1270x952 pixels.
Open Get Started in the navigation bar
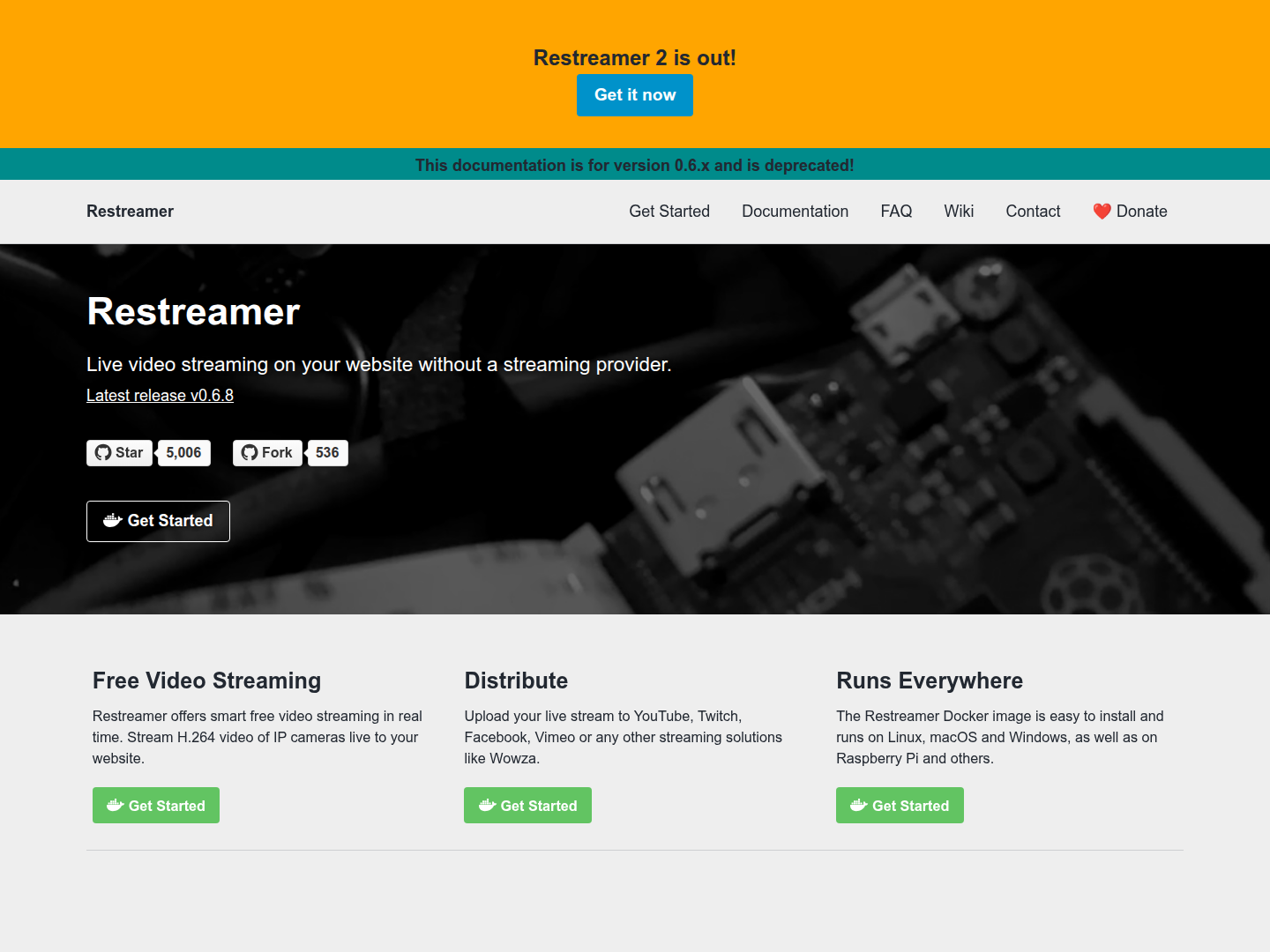669,212
